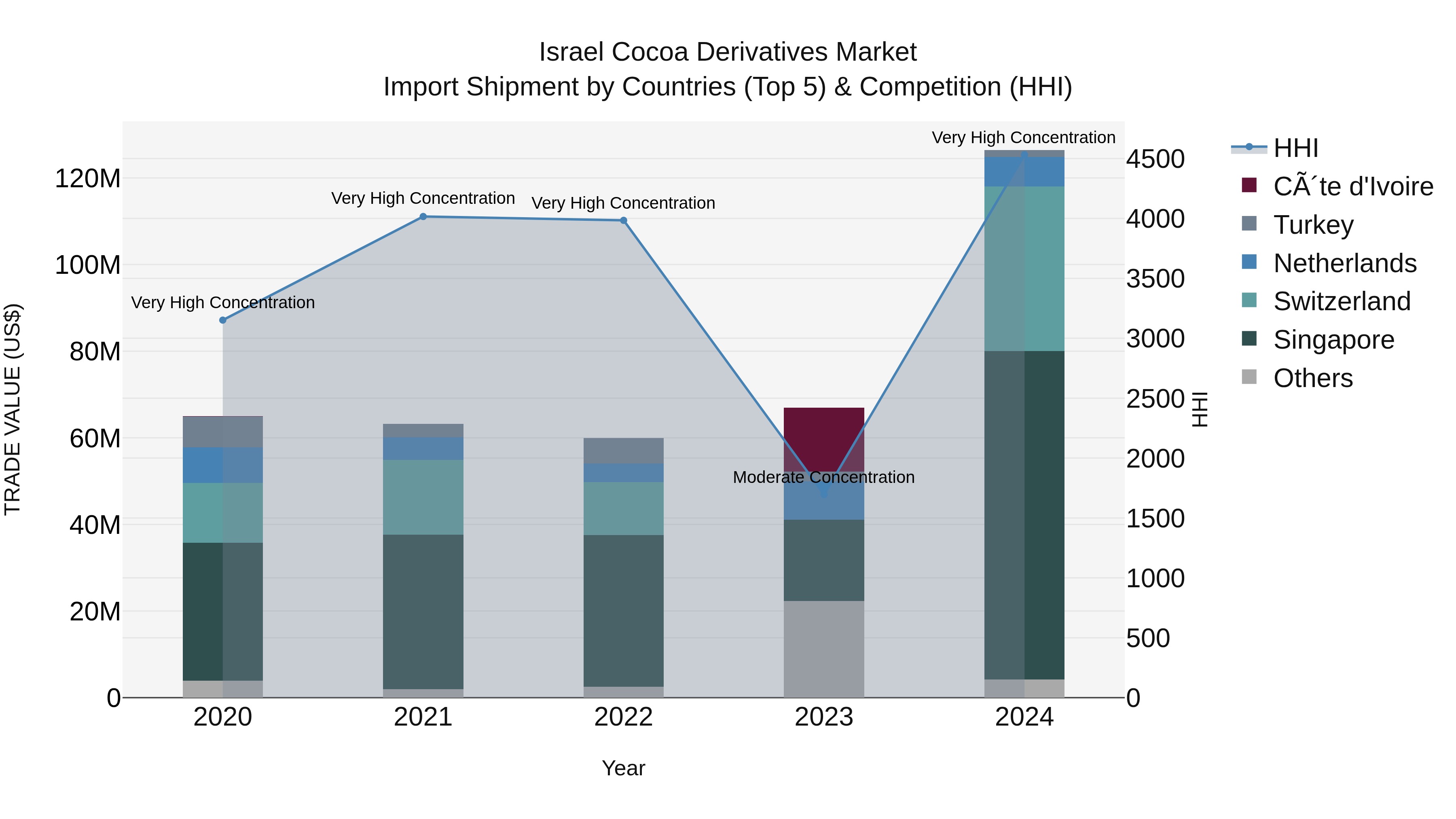Click the 2021 x-axis year label
This screenshot has width=1456, height=819.
click(423, 717)
